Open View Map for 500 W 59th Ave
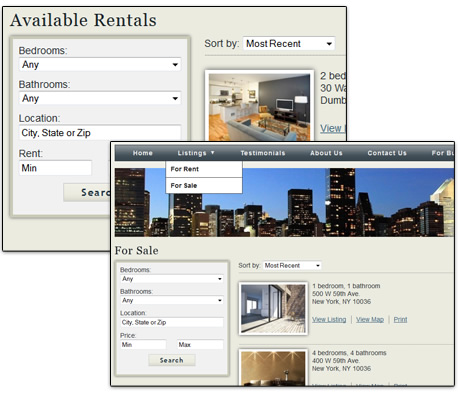 370,319
